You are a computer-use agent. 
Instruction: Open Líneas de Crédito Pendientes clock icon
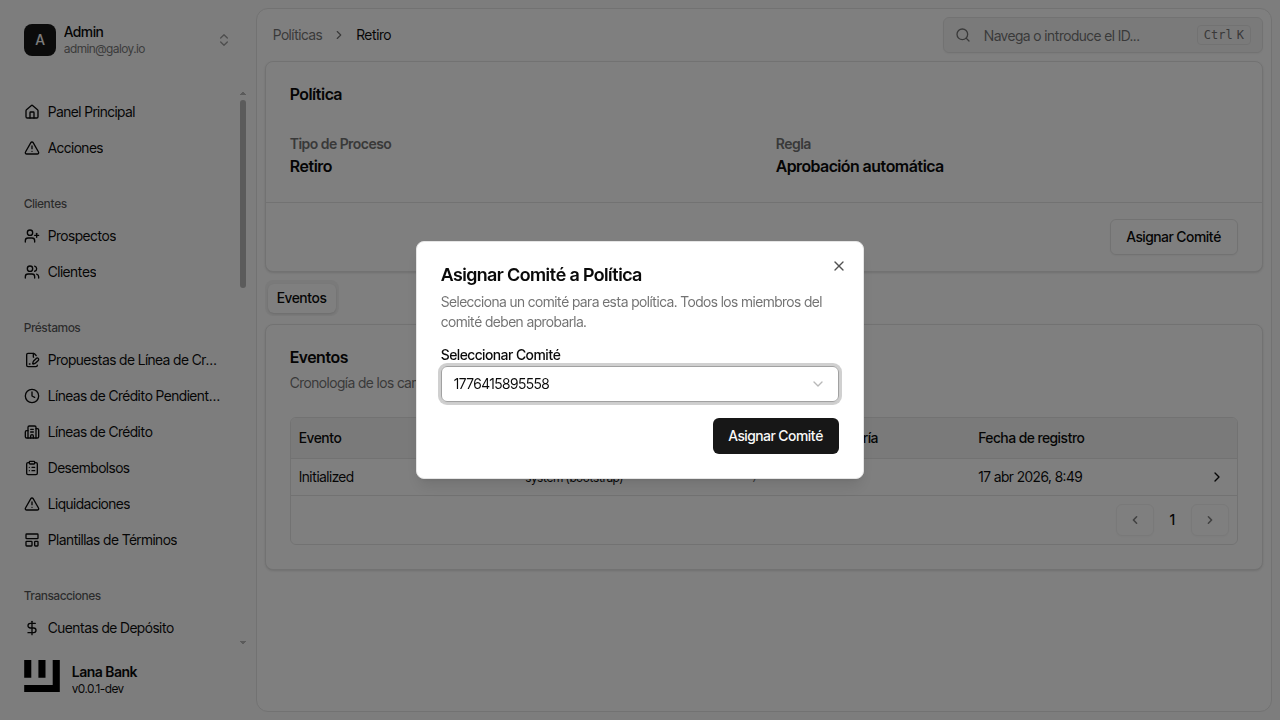coord(33,395)
